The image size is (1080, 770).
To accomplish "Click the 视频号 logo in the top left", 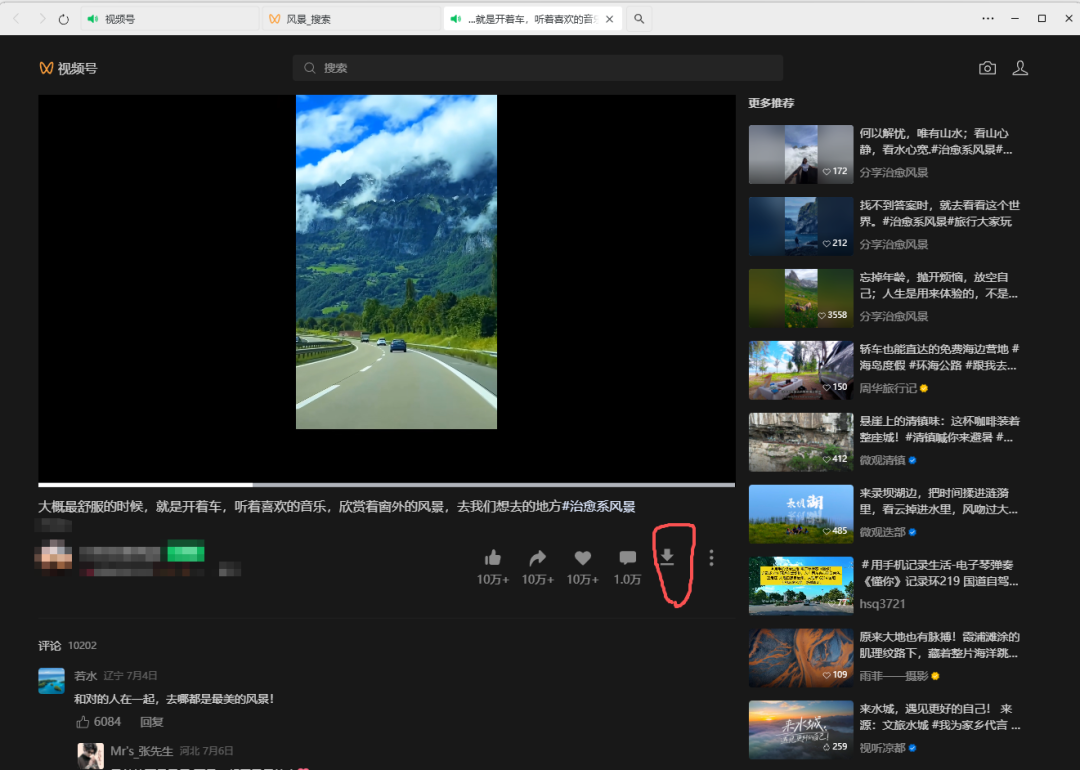I will tap(68, 67).
